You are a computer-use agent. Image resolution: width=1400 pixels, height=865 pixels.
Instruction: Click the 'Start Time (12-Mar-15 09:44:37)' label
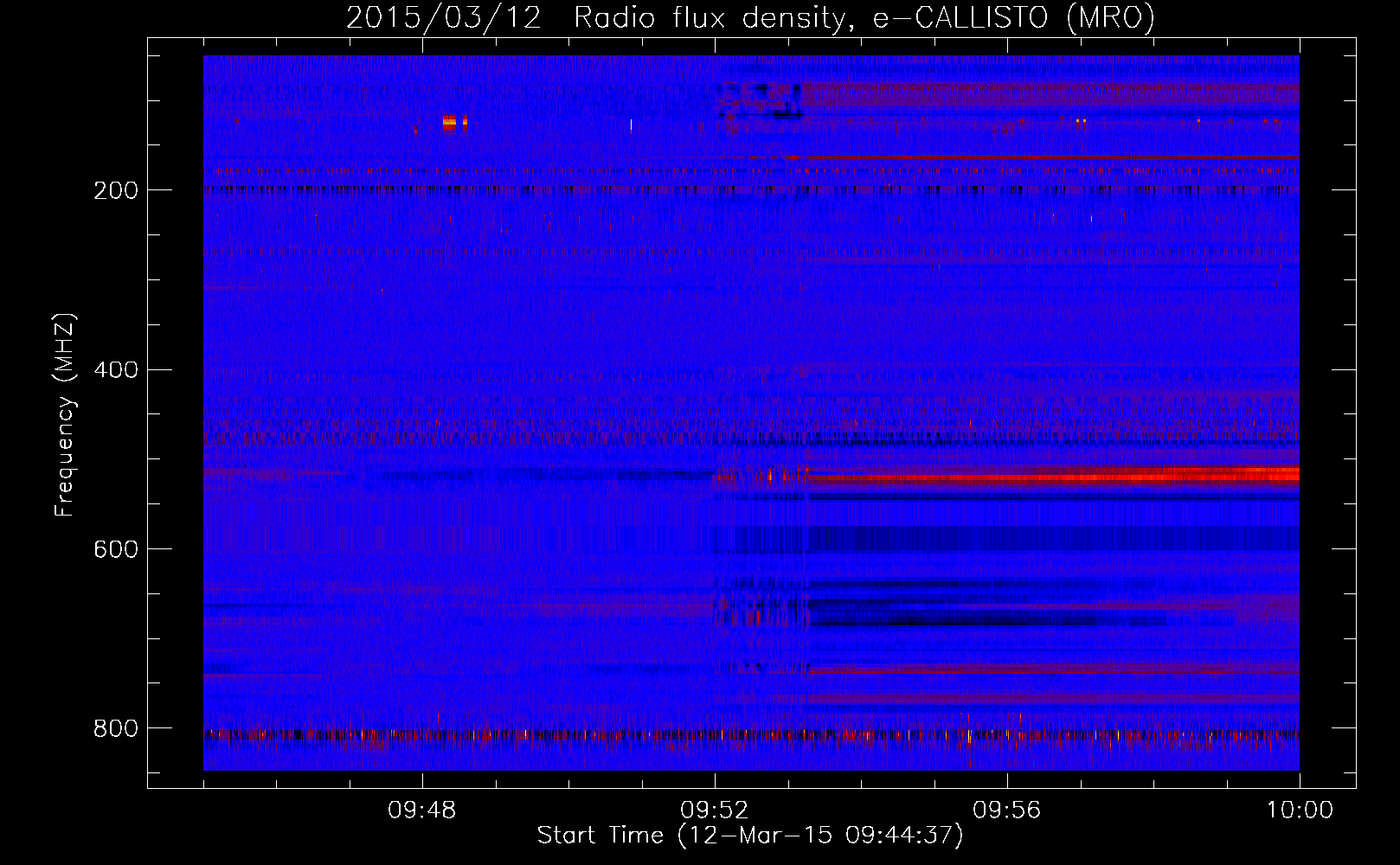750,836
